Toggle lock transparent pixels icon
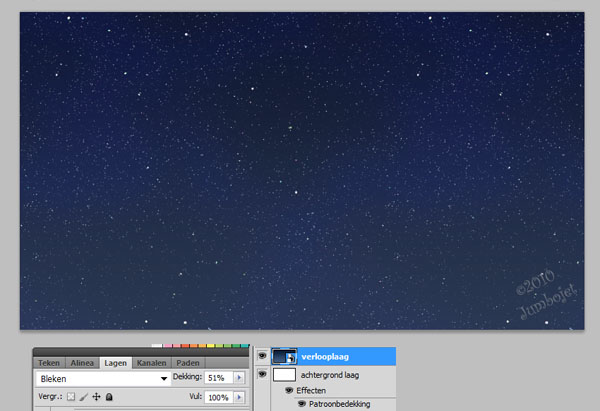Viewport: 600px width, 411px height. (x=71, y=397)
